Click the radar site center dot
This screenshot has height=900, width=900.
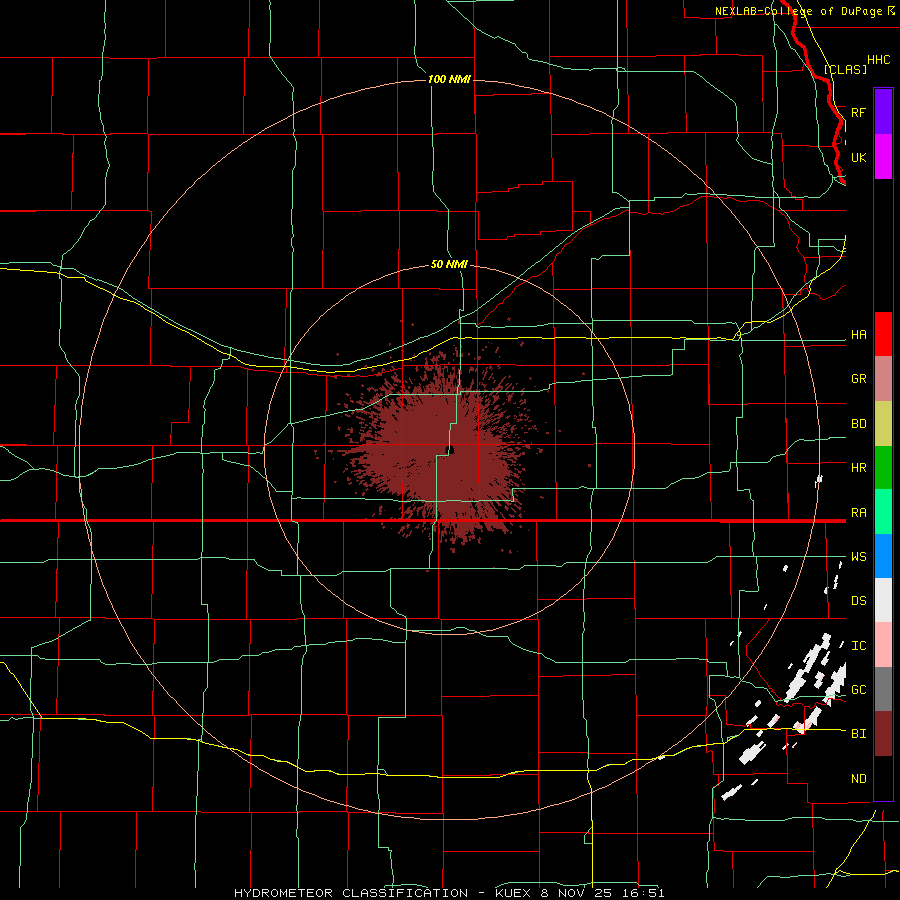[x=450, y=450]
